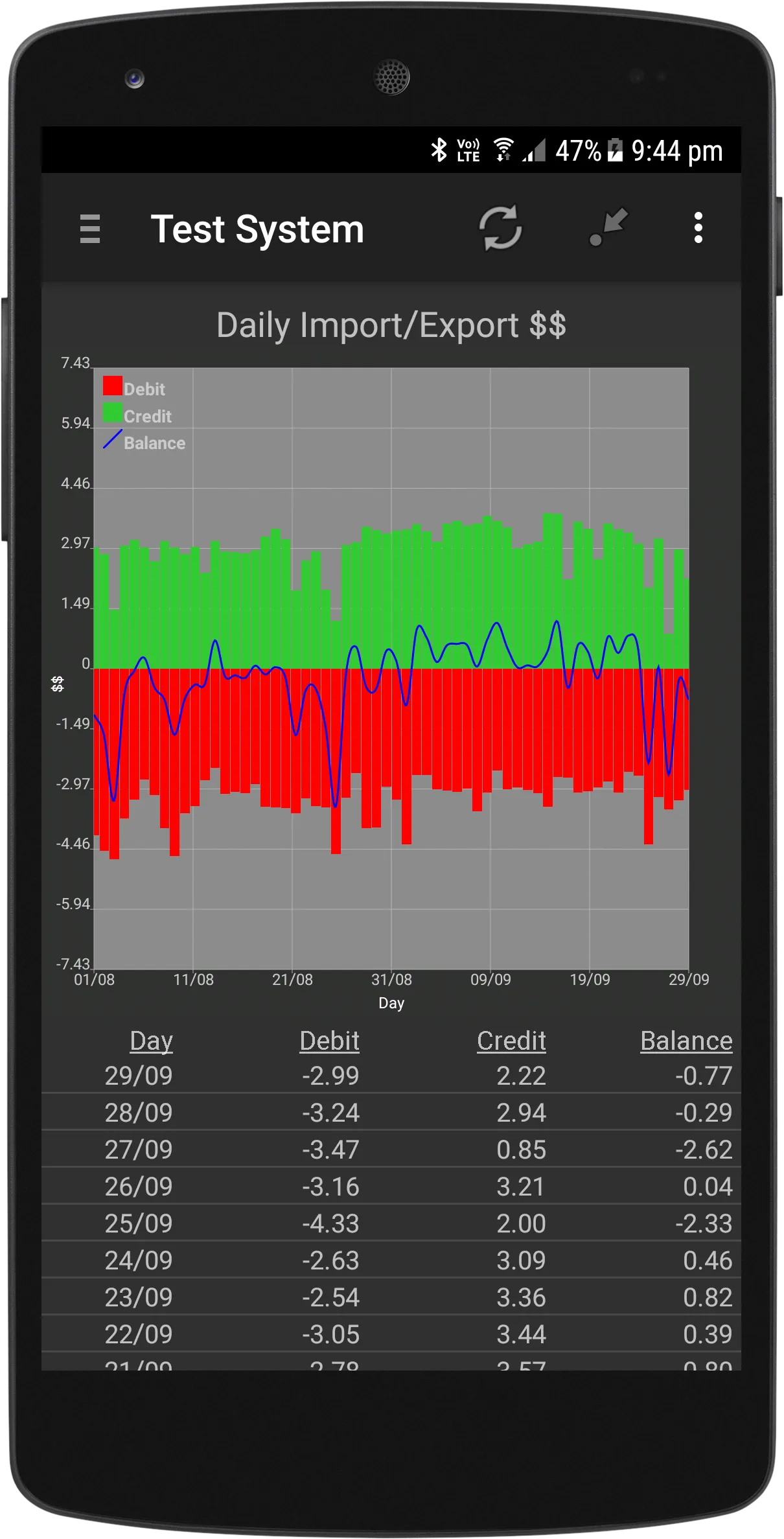Click the blue Balance legend line

coord(113,439)
